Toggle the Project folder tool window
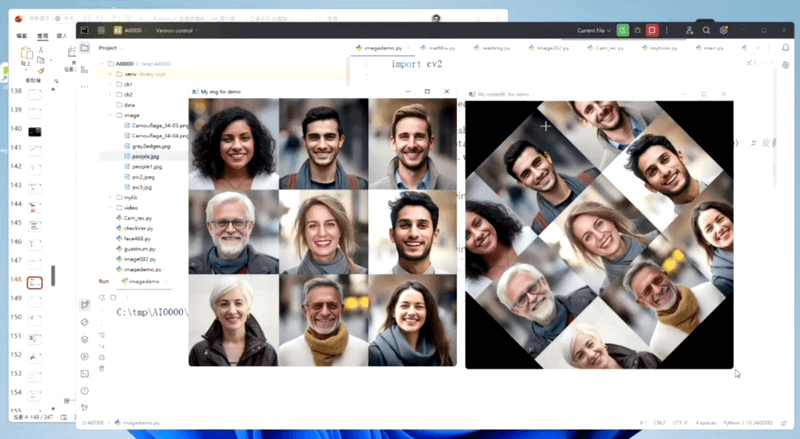 [85, 47]
